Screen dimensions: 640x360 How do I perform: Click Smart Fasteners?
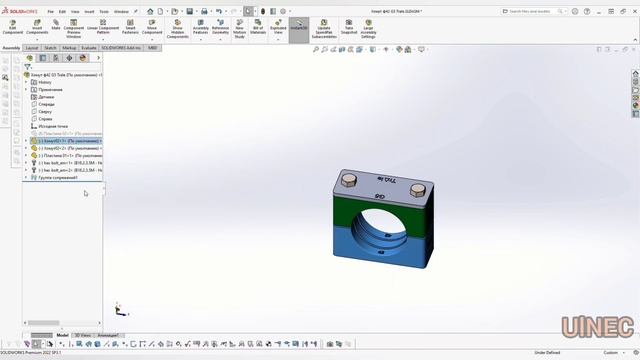[x=130, y=27]
